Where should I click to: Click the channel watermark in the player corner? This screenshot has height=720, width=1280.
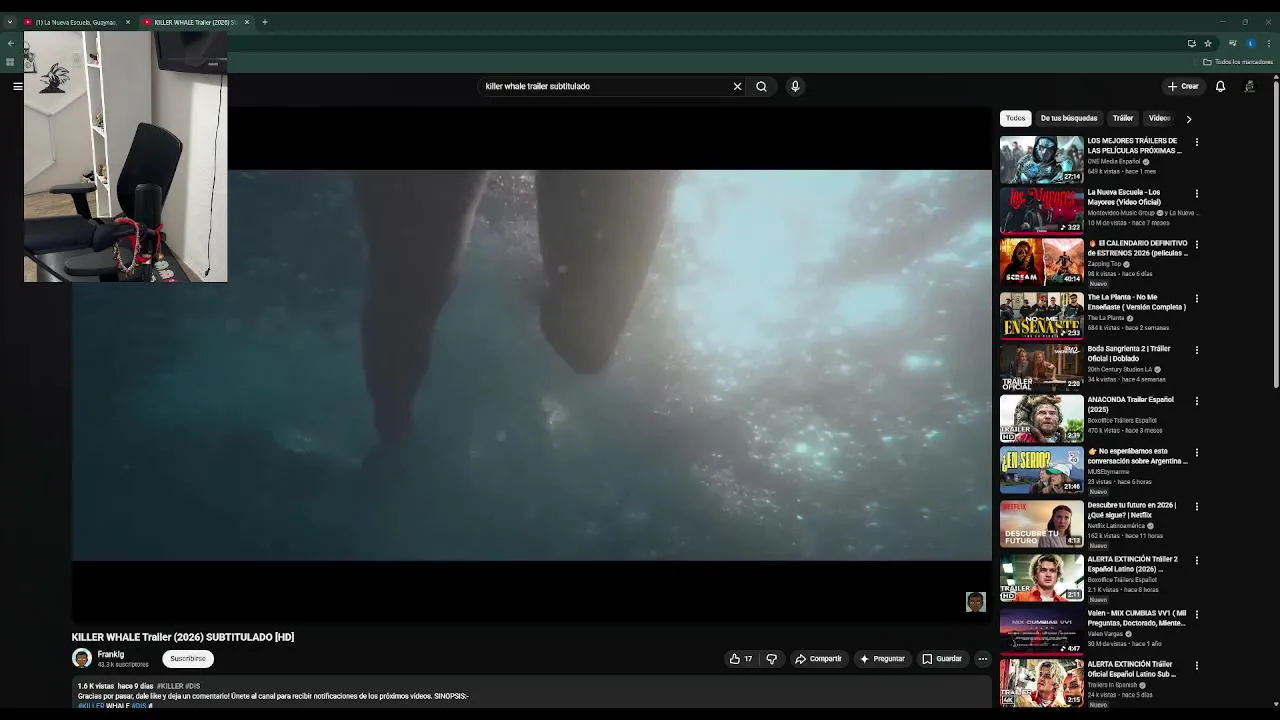(x=975, y=601)
